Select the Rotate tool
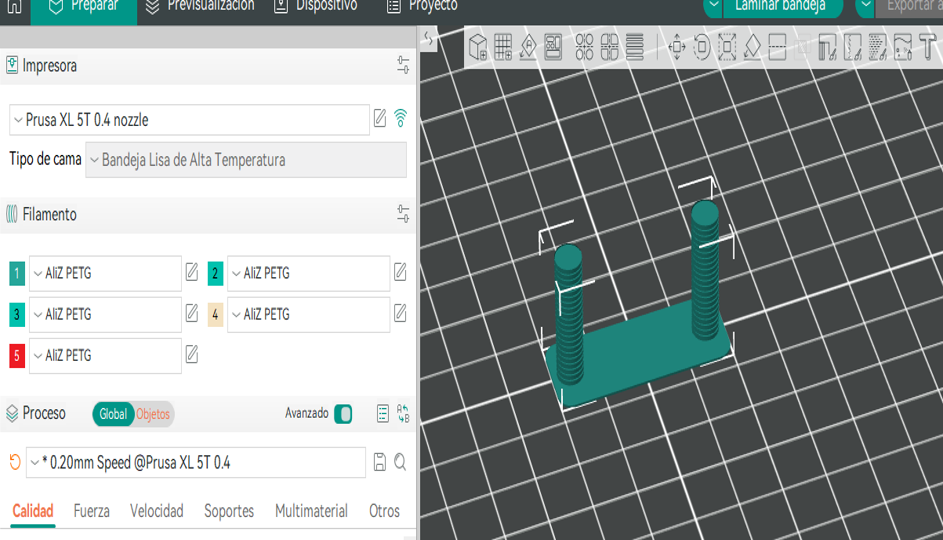 (x=702, y=47)
